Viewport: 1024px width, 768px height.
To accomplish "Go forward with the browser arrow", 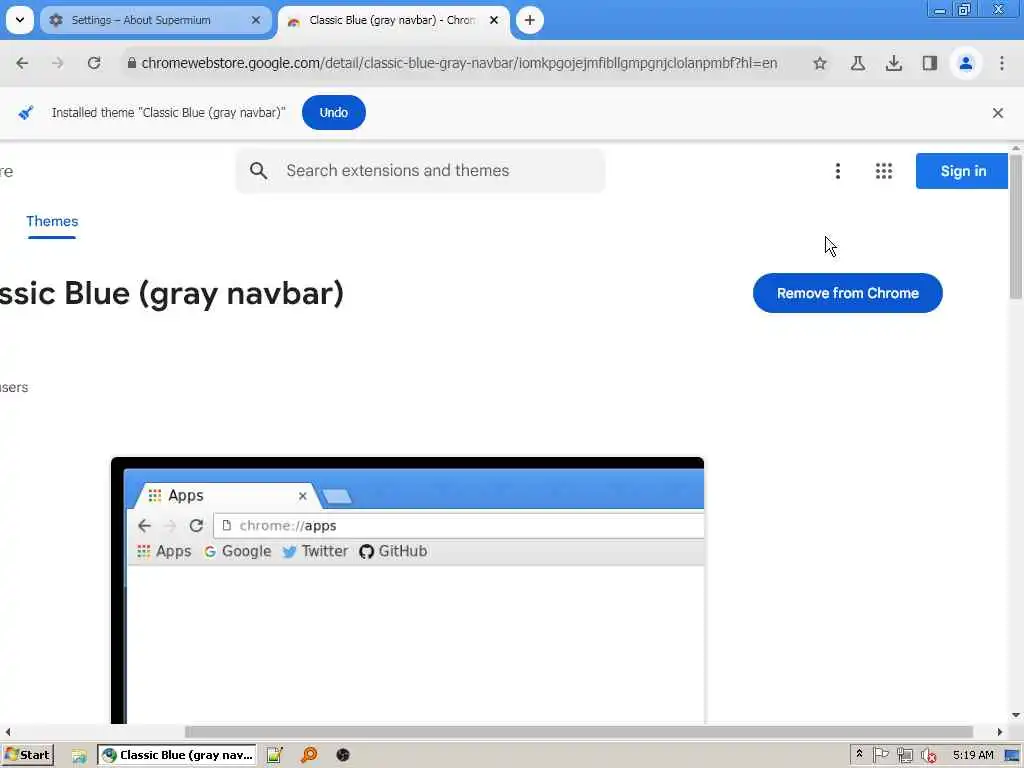I will (57, 63).
